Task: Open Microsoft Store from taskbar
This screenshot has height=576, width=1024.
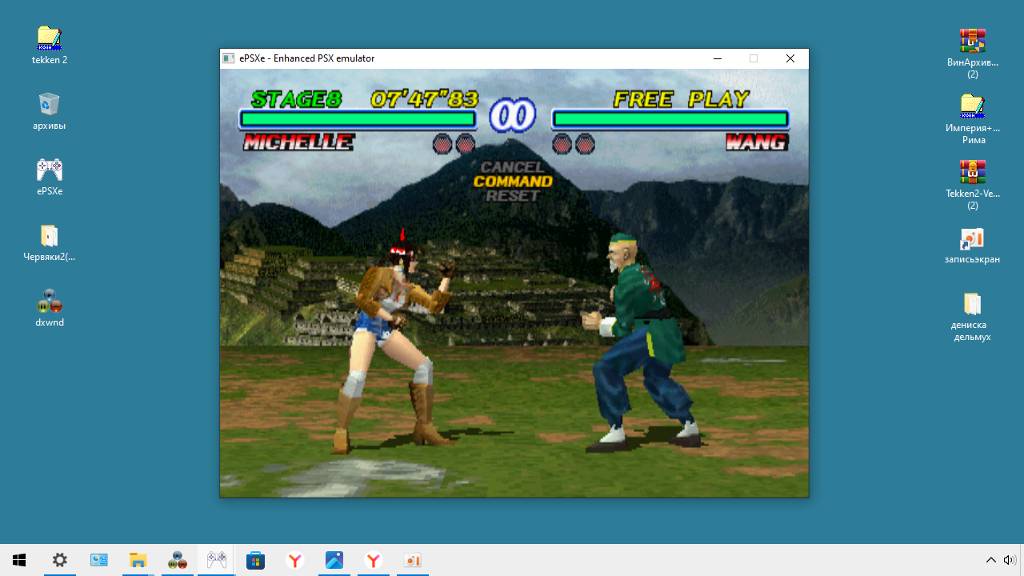Action: click(x=255, y=560)
